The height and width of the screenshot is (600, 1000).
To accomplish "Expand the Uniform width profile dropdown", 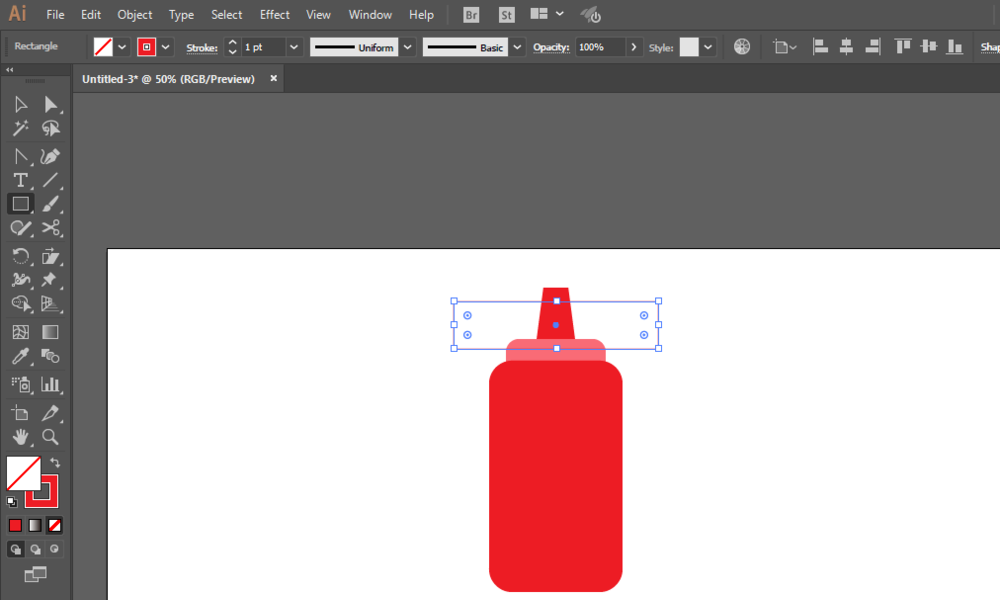I will pyautogui.click(x=408, y=47).
